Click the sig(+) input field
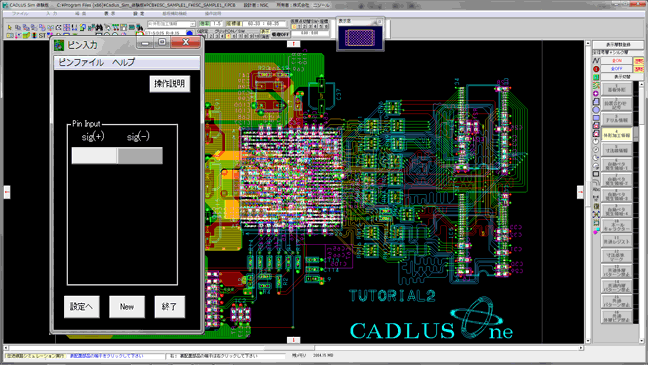Image resolution: width=648 pixels, height=365 pixels. pos(94,156)
